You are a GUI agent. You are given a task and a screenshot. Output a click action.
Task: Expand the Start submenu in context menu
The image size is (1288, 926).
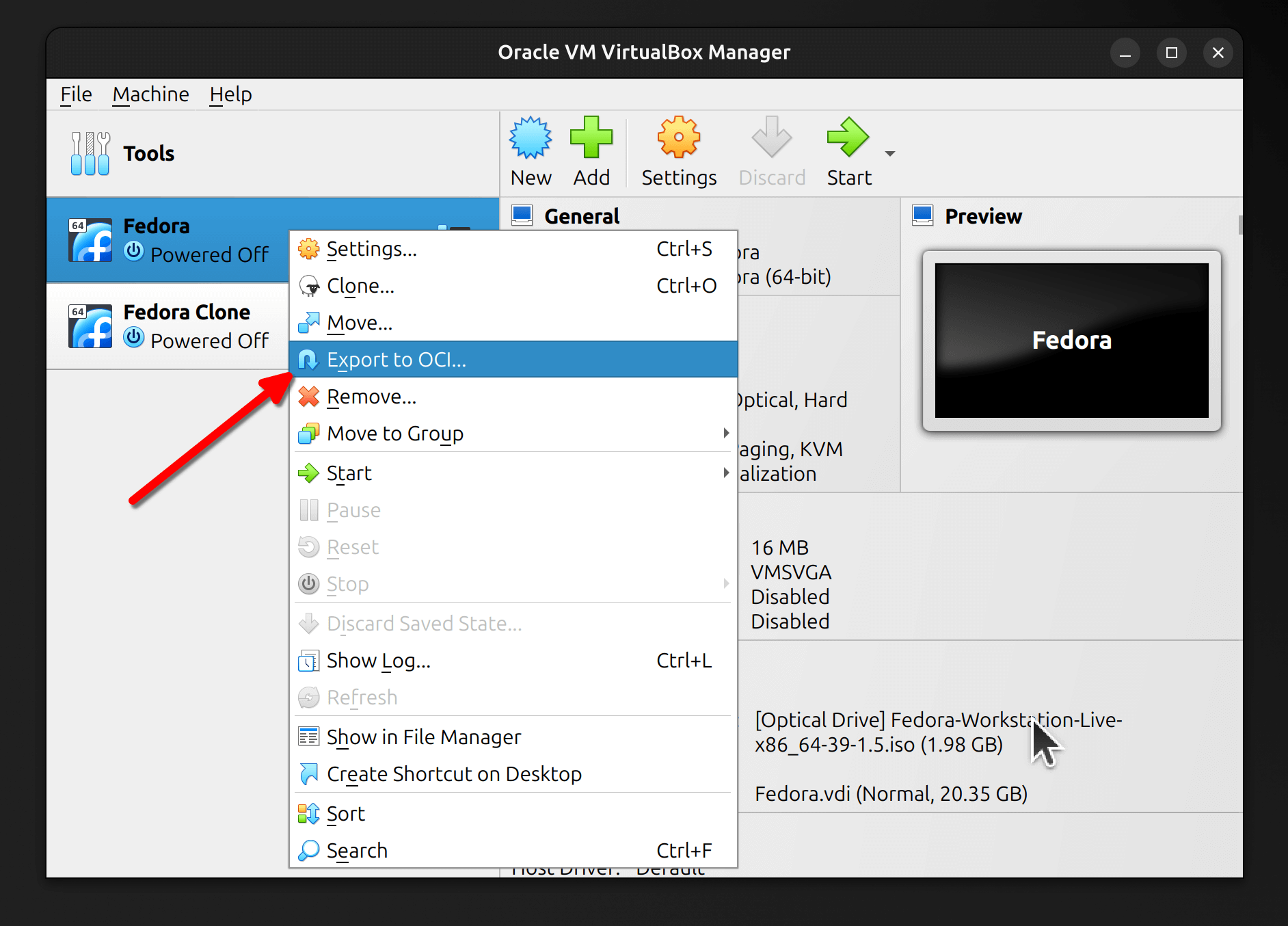725,473
